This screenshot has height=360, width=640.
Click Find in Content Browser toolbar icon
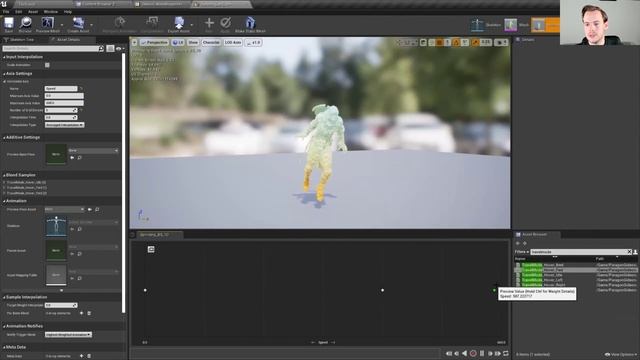[25, 24]
